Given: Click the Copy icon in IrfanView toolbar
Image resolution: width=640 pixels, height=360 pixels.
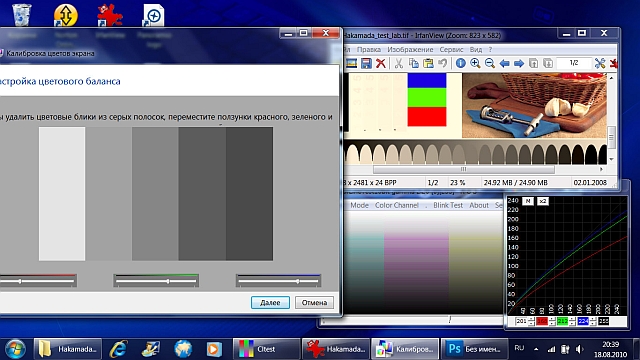Looking at the screenshot, I should (413, 63).
